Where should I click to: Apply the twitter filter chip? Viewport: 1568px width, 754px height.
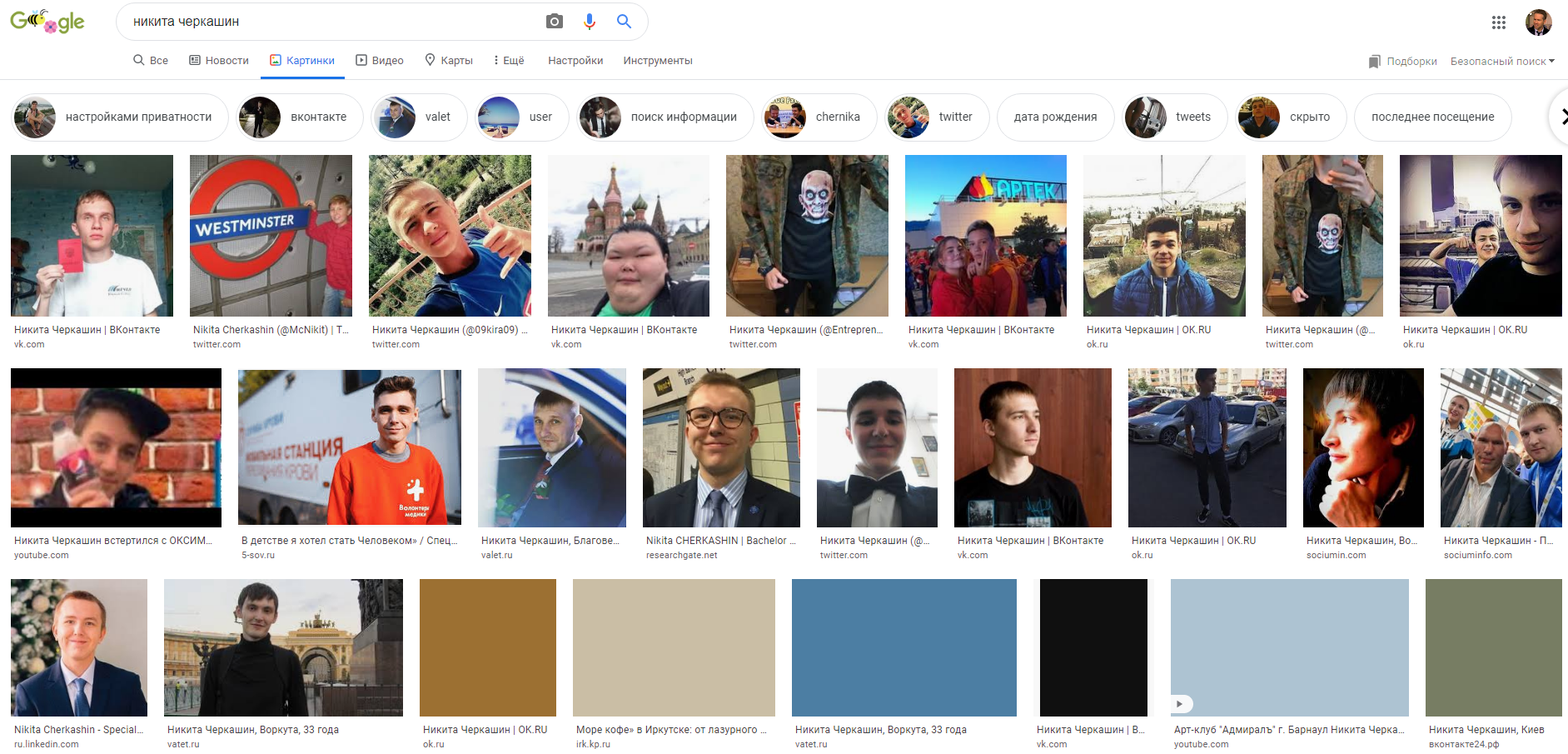click(936, 117)
